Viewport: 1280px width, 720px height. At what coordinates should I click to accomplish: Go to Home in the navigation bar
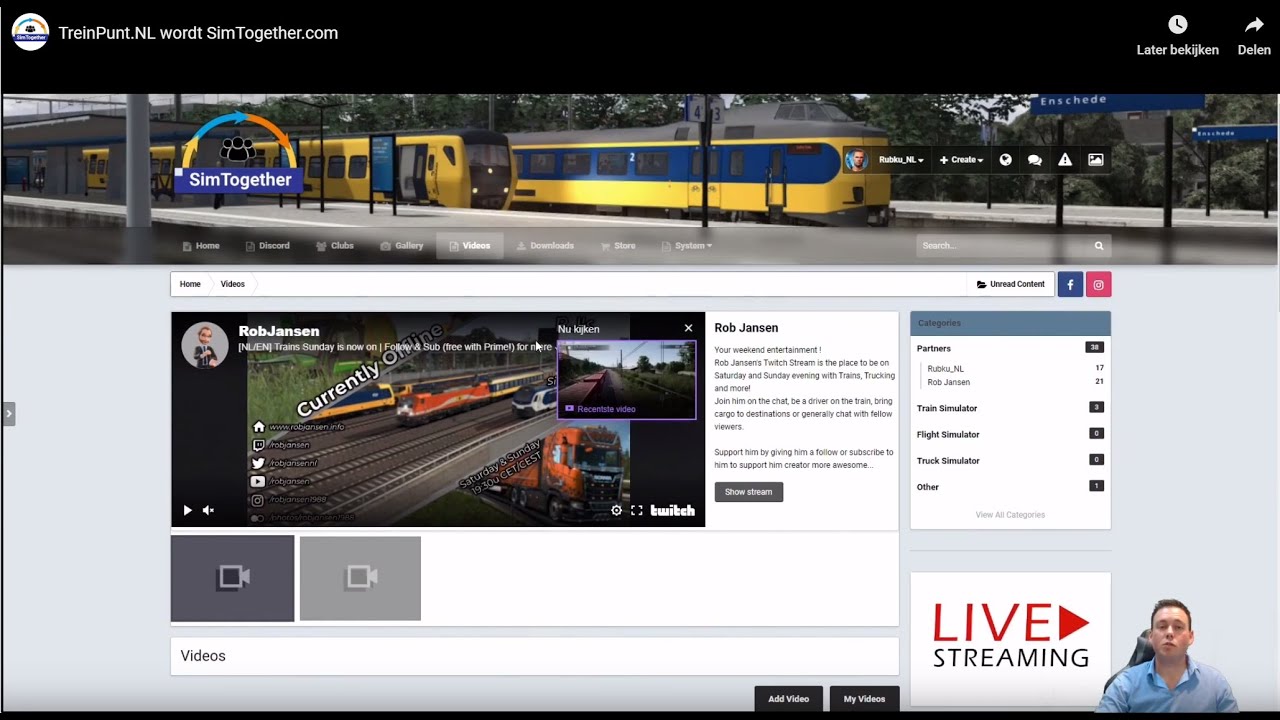[x=201, y=246]
